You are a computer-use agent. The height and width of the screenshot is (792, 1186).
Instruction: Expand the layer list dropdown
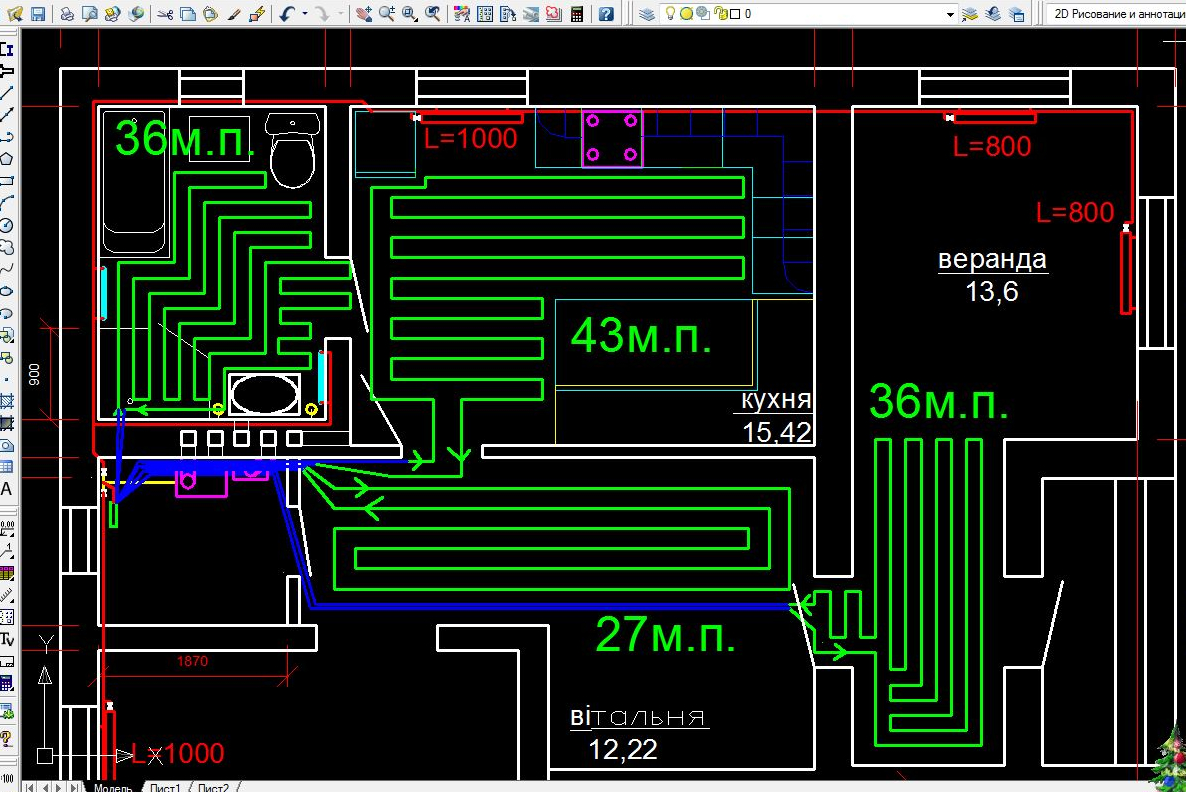pyautogui.click(x=950, y=14)
